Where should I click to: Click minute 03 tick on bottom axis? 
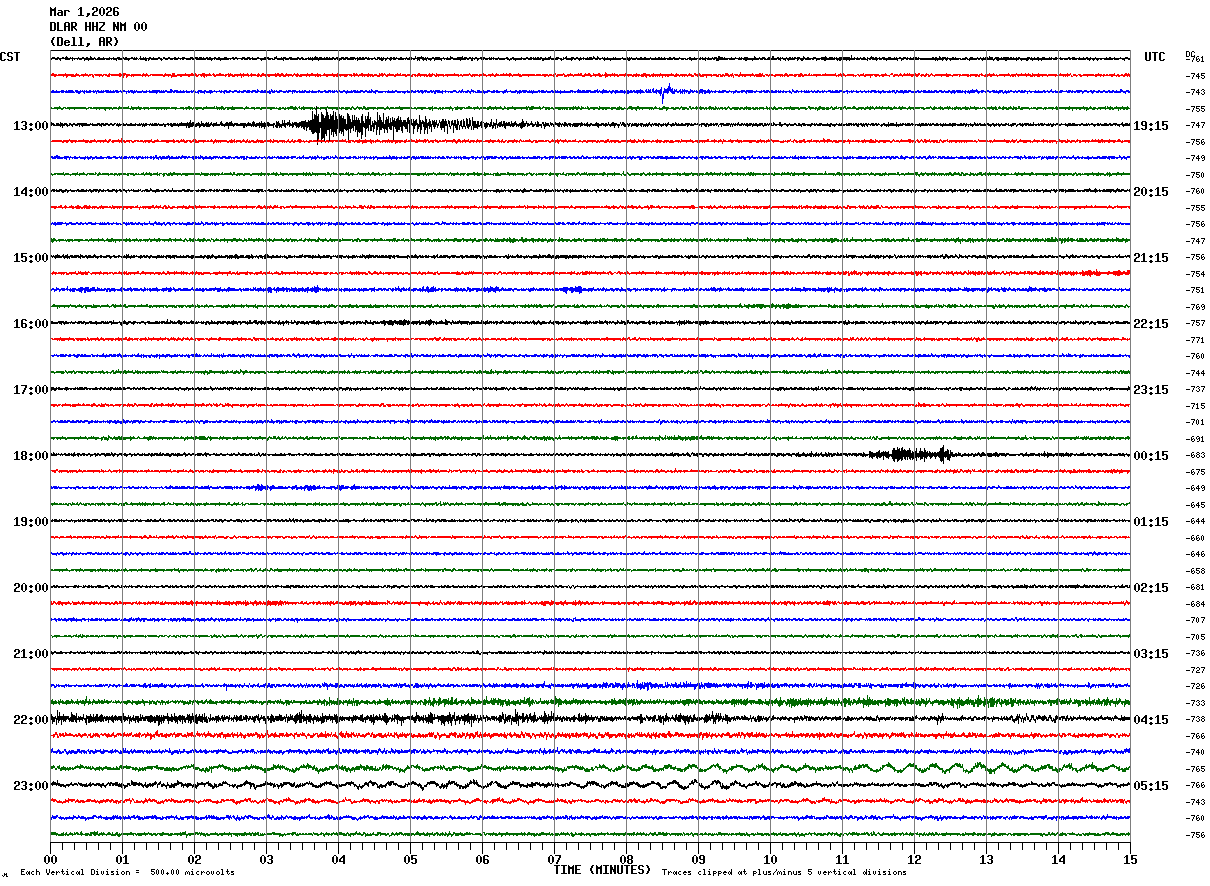point(266,859)
